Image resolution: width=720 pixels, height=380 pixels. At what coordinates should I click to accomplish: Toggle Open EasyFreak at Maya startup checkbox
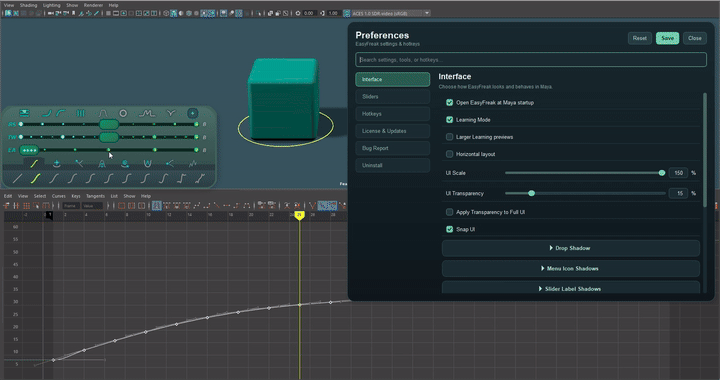(x=450, y=102)
